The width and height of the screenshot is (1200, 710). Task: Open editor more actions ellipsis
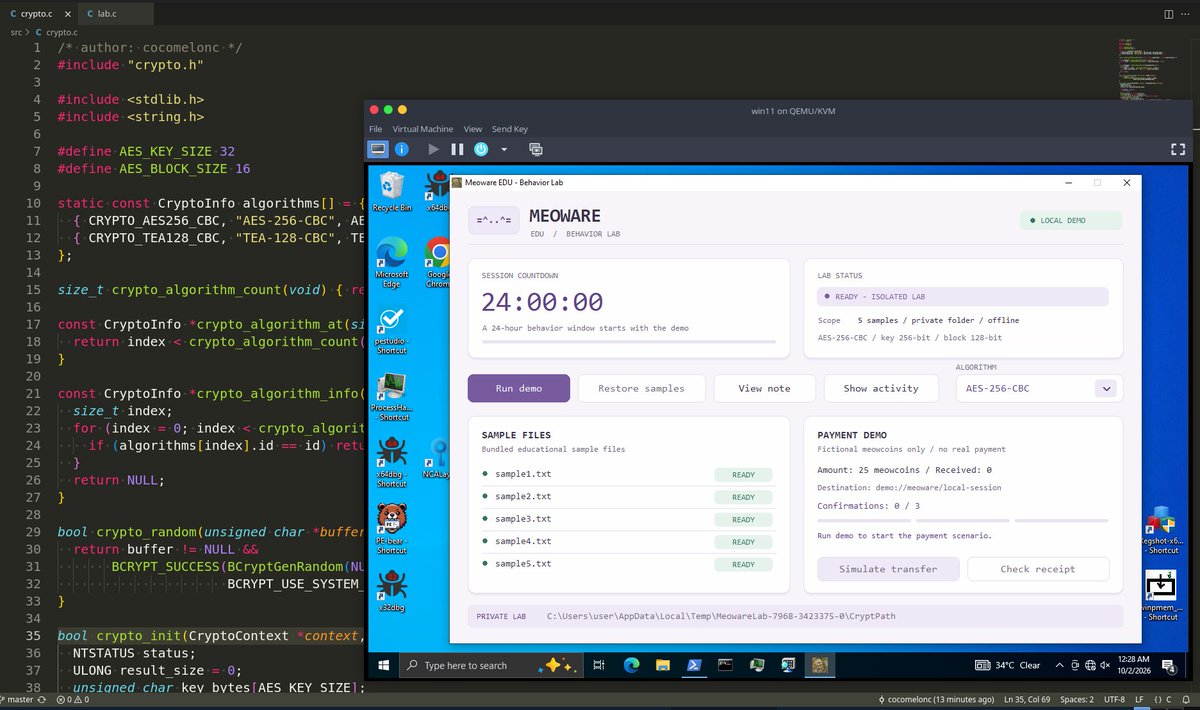point(1187,15)
